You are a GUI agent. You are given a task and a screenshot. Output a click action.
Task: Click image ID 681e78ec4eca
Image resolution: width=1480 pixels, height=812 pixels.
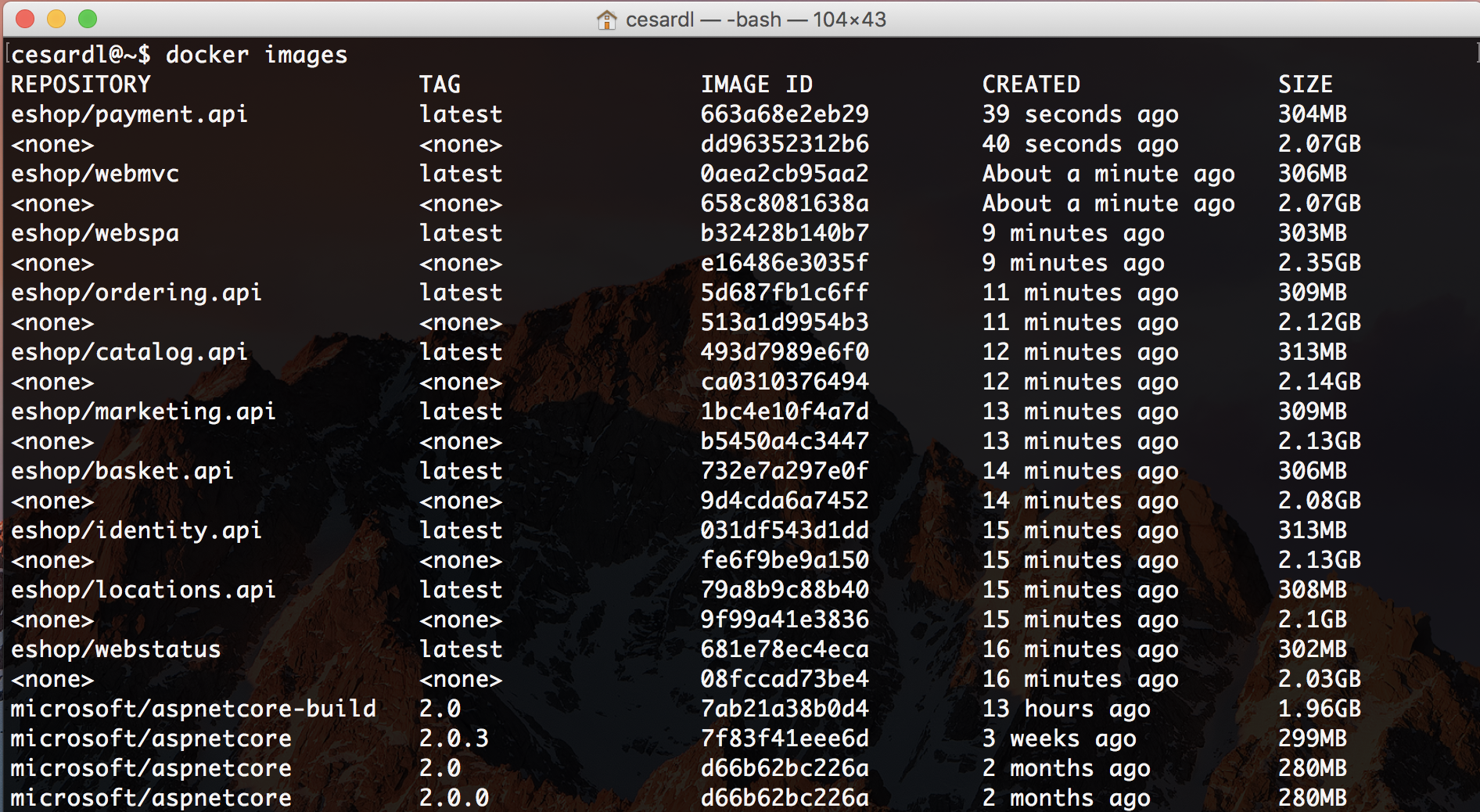785,649
